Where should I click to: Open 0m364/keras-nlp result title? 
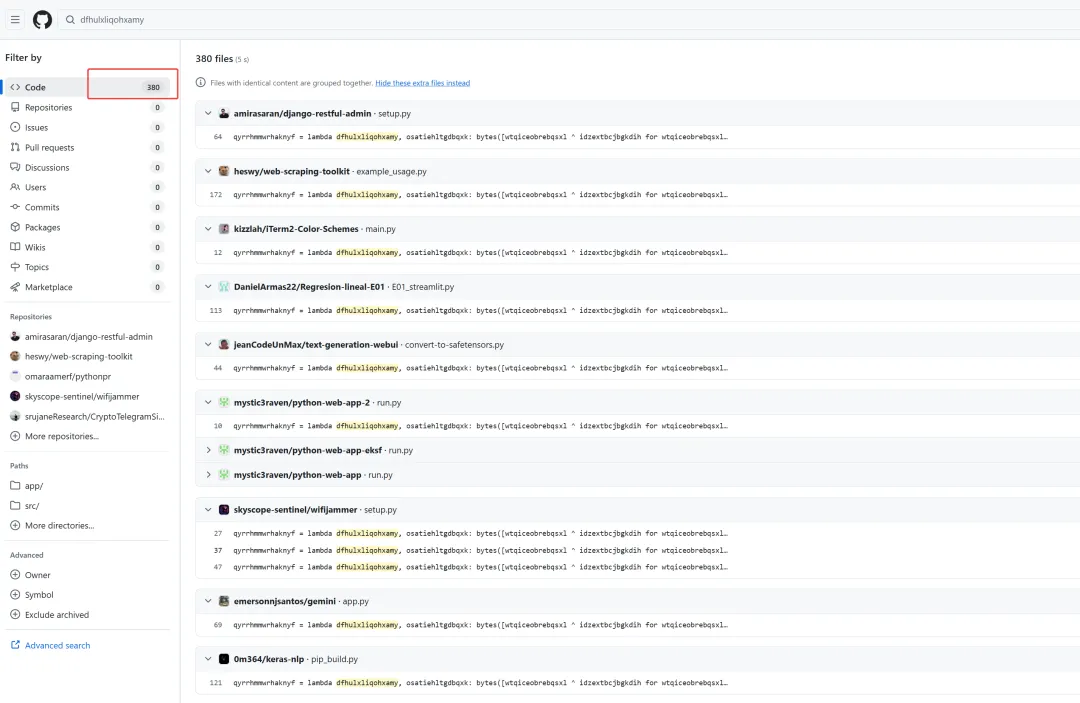269,659
